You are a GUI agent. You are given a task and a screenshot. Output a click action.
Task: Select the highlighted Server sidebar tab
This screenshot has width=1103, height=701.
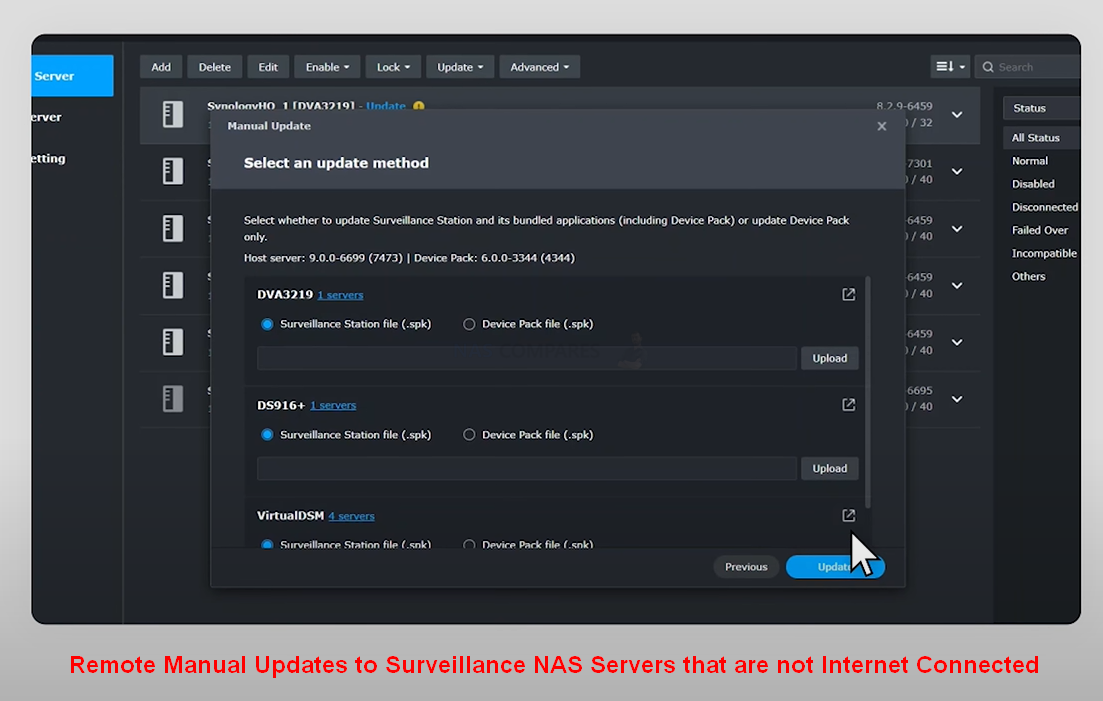72,76
